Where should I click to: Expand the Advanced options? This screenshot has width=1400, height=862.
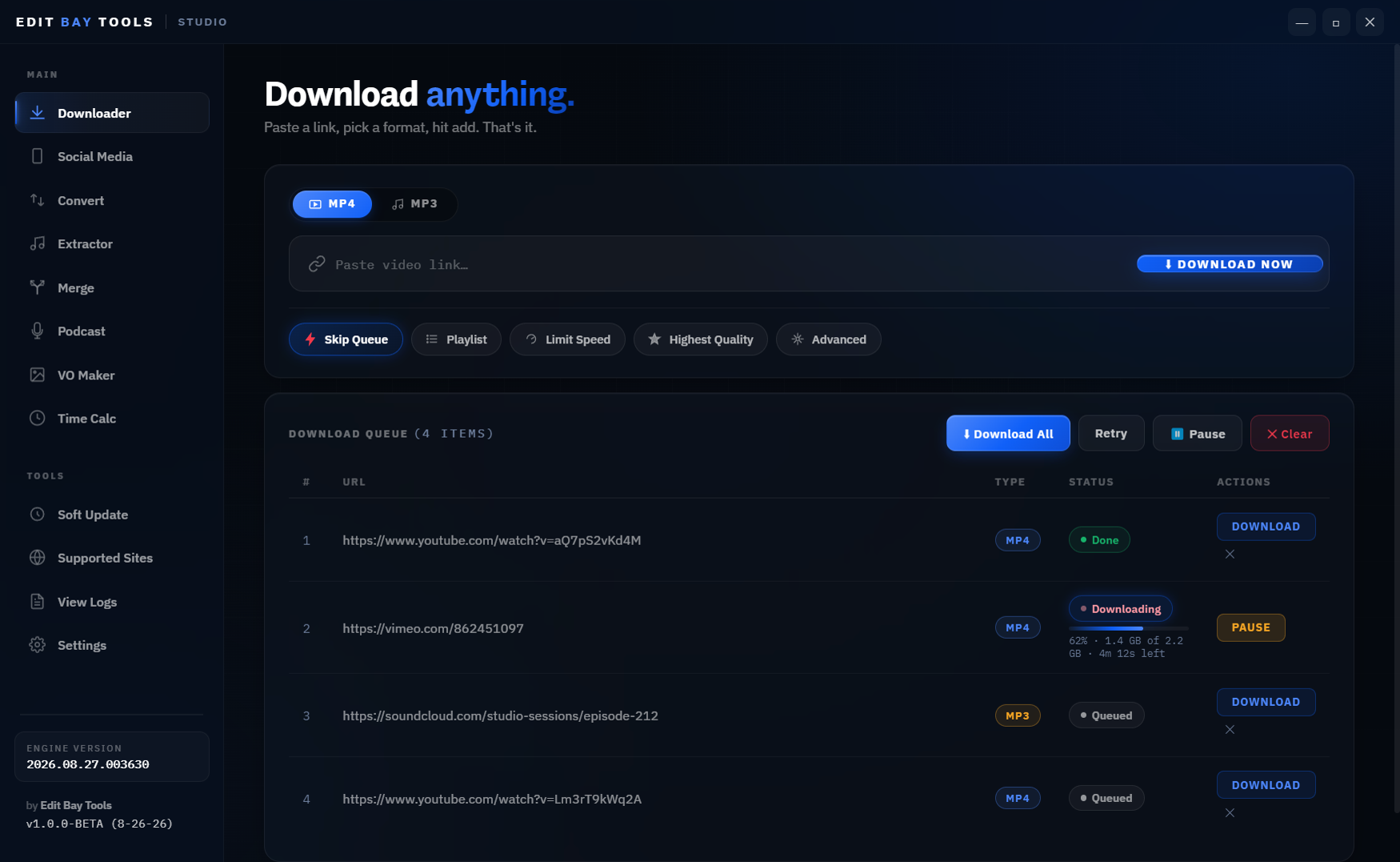828,339
